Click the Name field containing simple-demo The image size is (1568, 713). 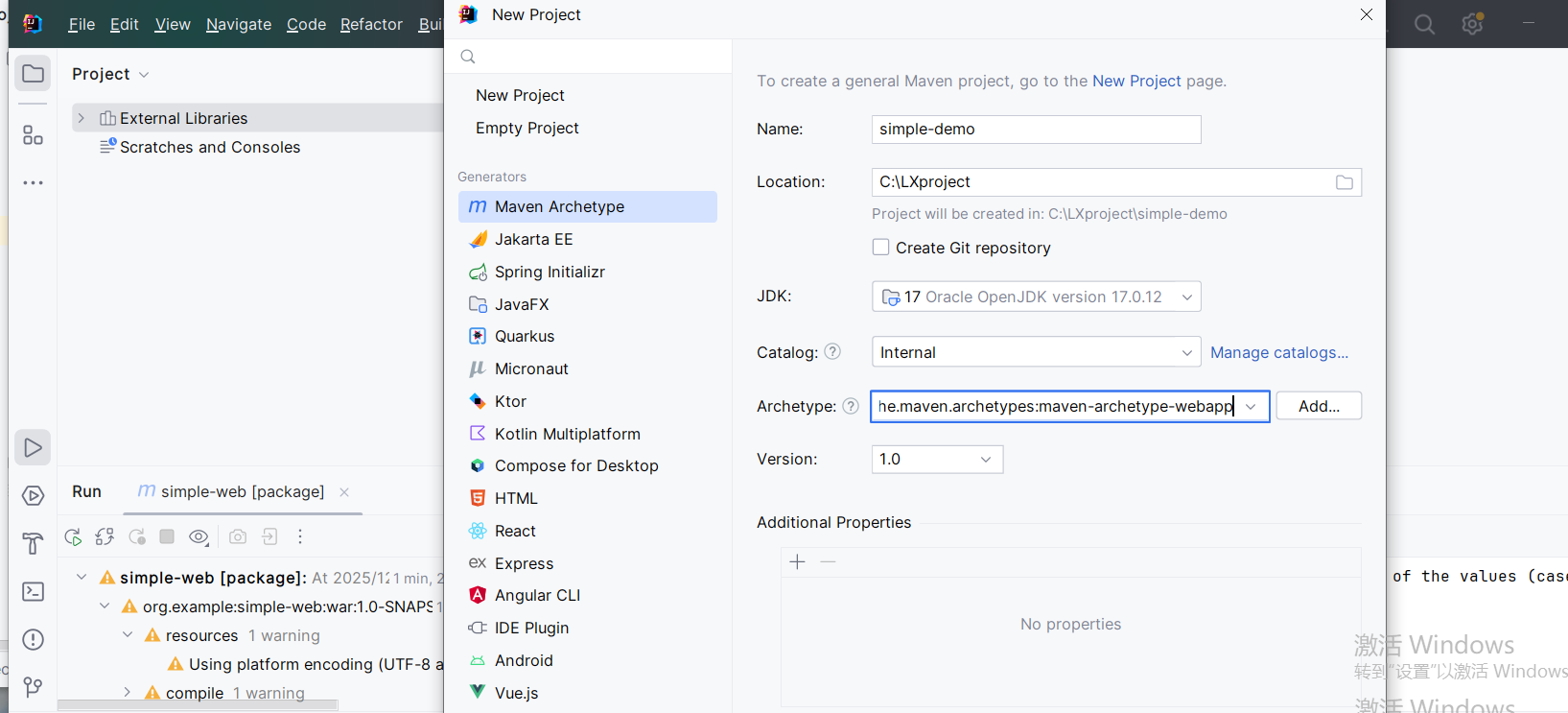[1036, 130]
